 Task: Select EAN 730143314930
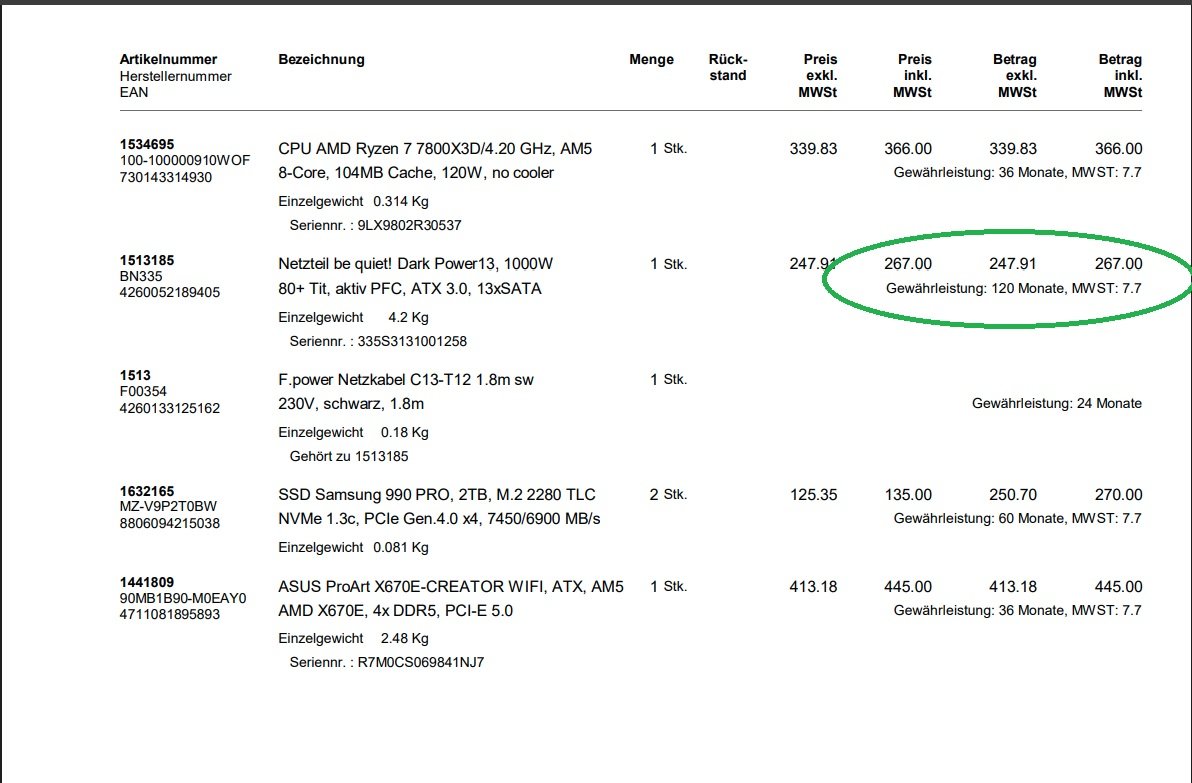[166, 177]
